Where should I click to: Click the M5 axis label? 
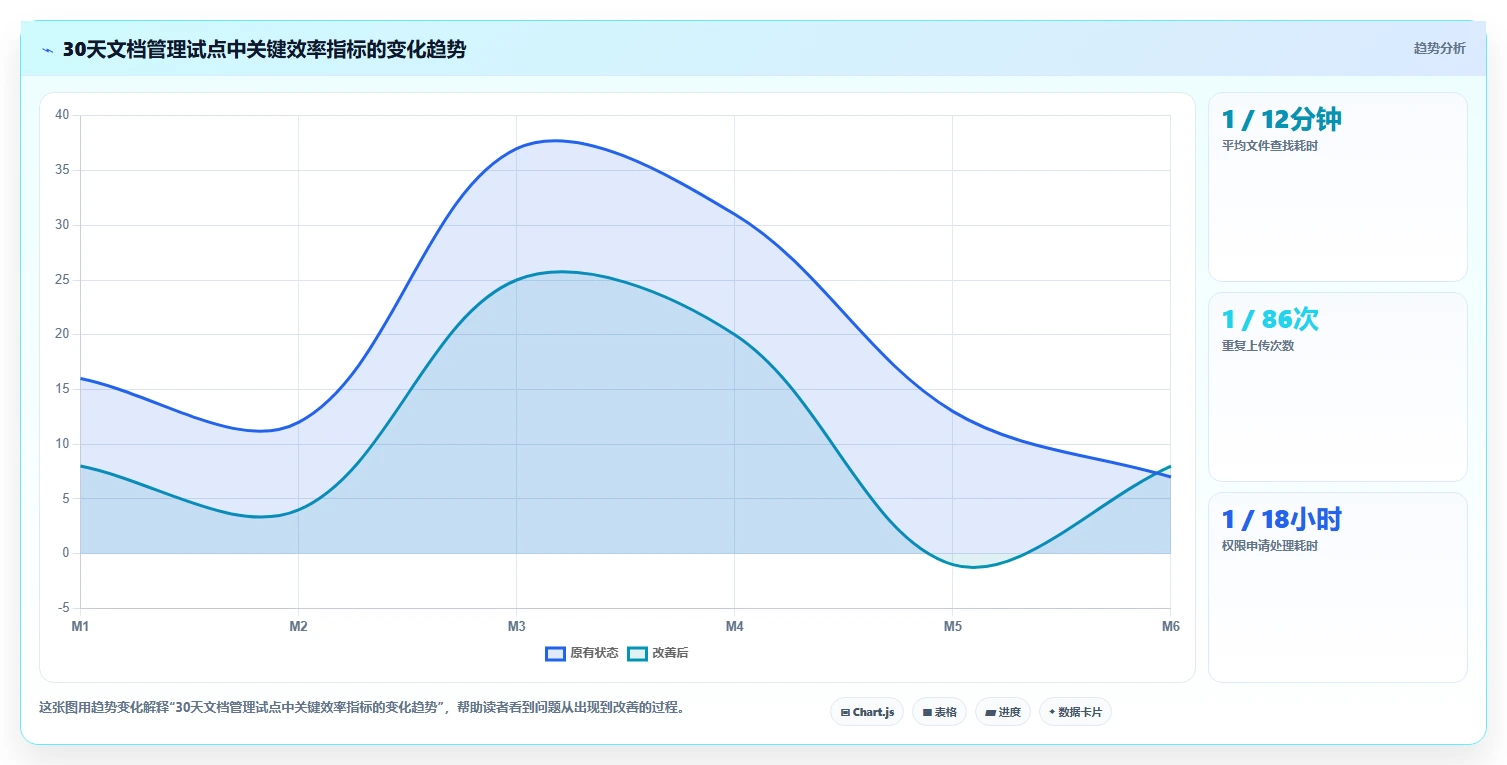(953, 627)
